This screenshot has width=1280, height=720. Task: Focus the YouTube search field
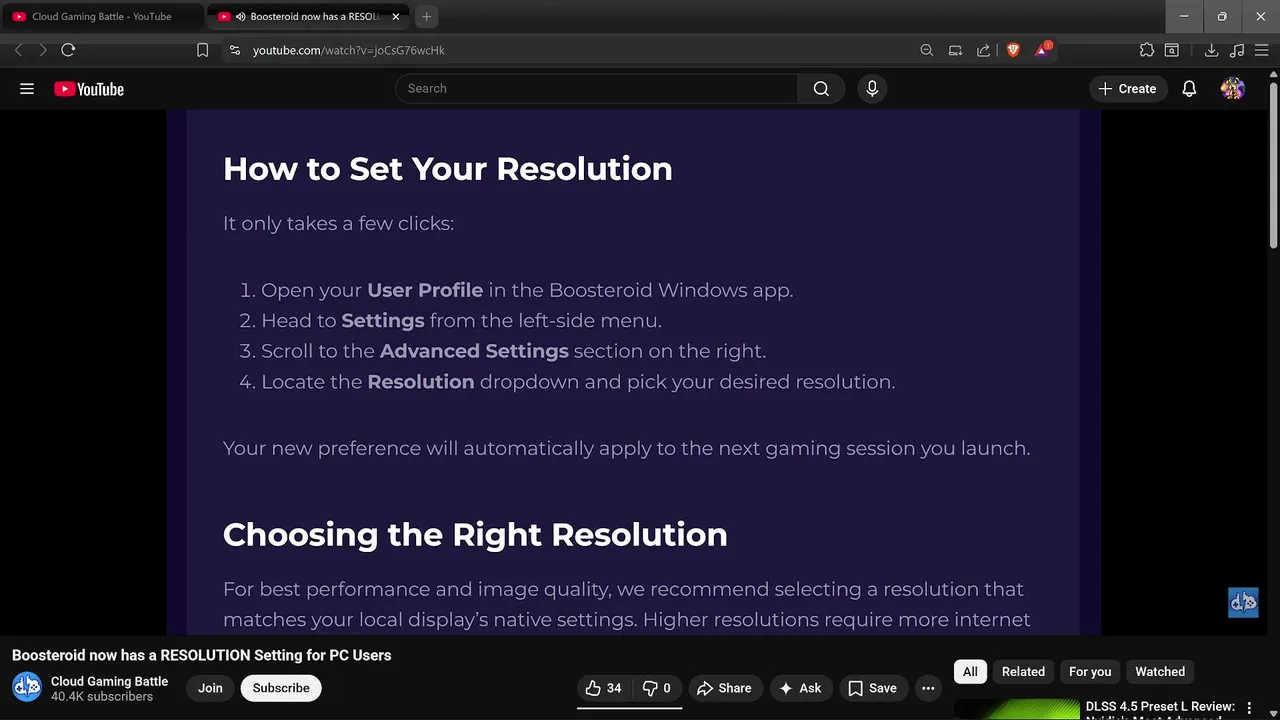[597, 89]
